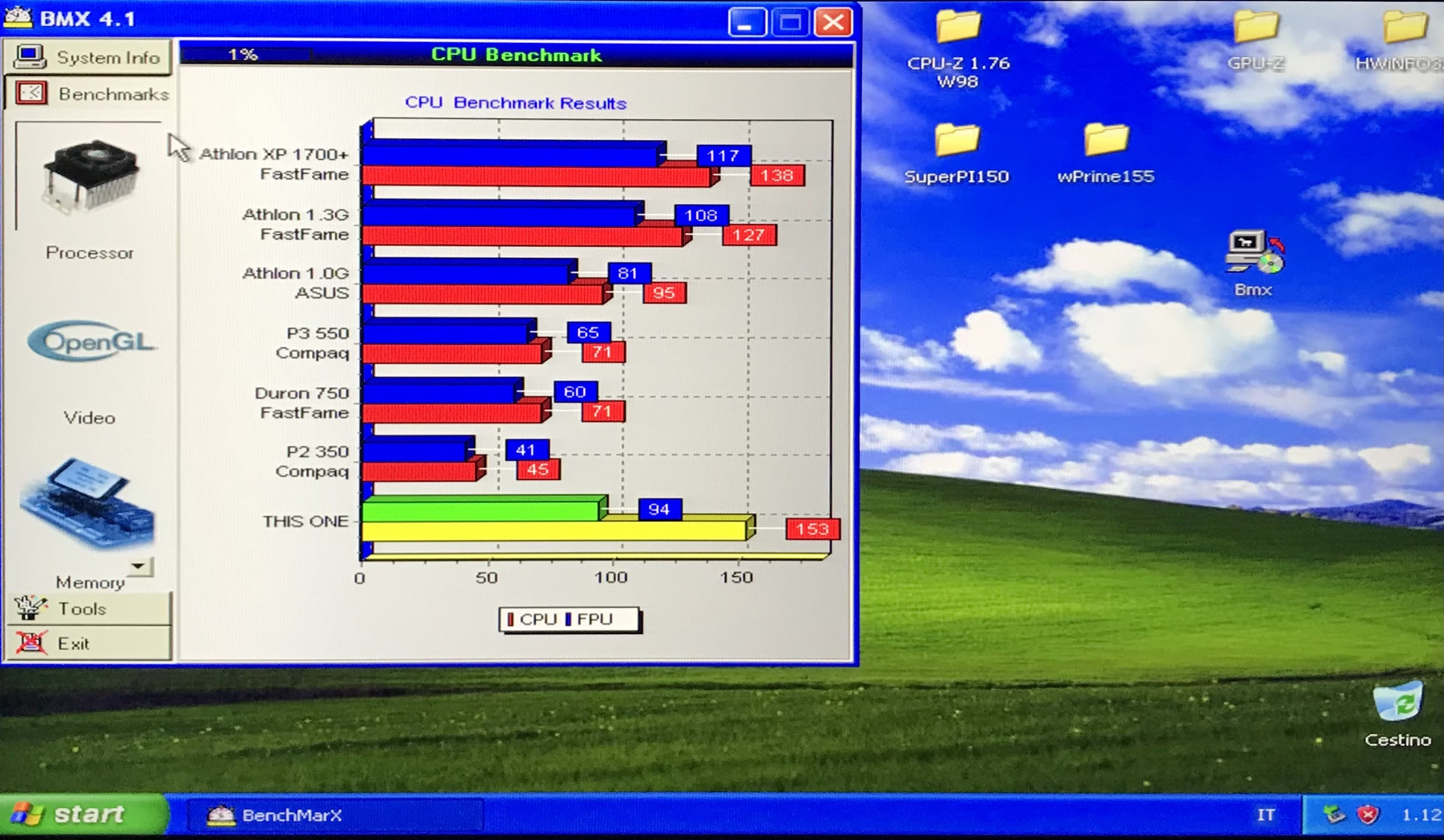Image resolution: width=1444 pixels, height=840 pixels.
Task: Open the GPU-Z folder
Action: (1255, 26)
